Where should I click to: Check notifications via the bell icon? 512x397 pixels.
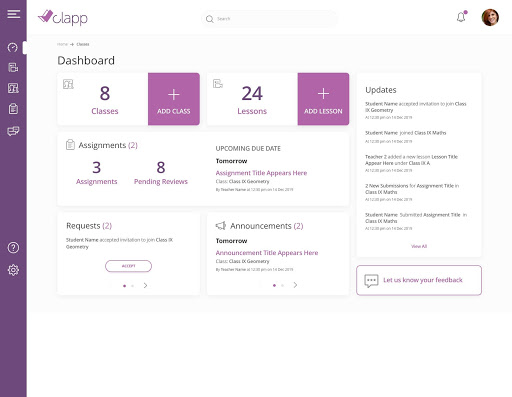pos(461,17)
